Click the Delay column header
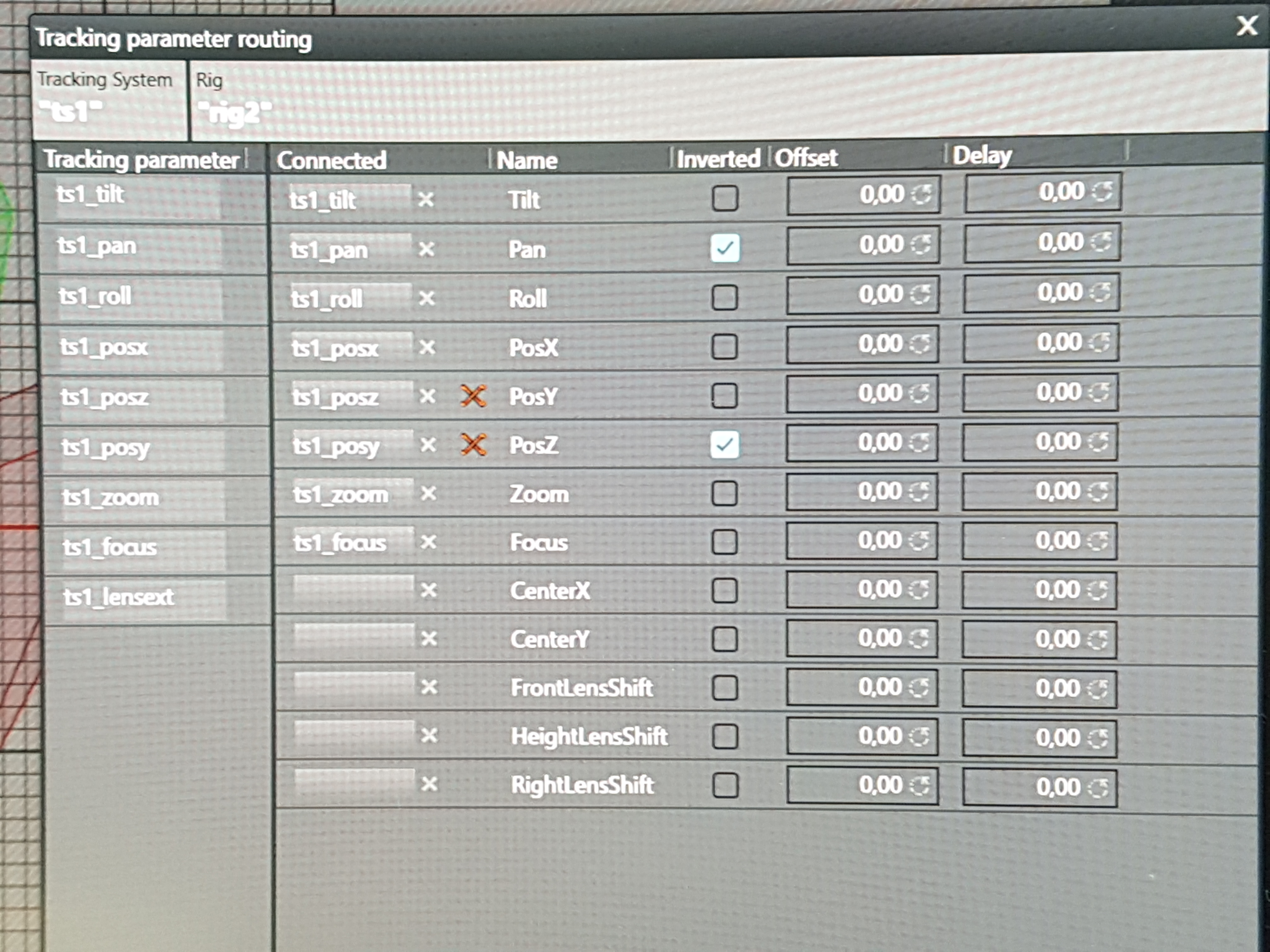 pos(982,156)
